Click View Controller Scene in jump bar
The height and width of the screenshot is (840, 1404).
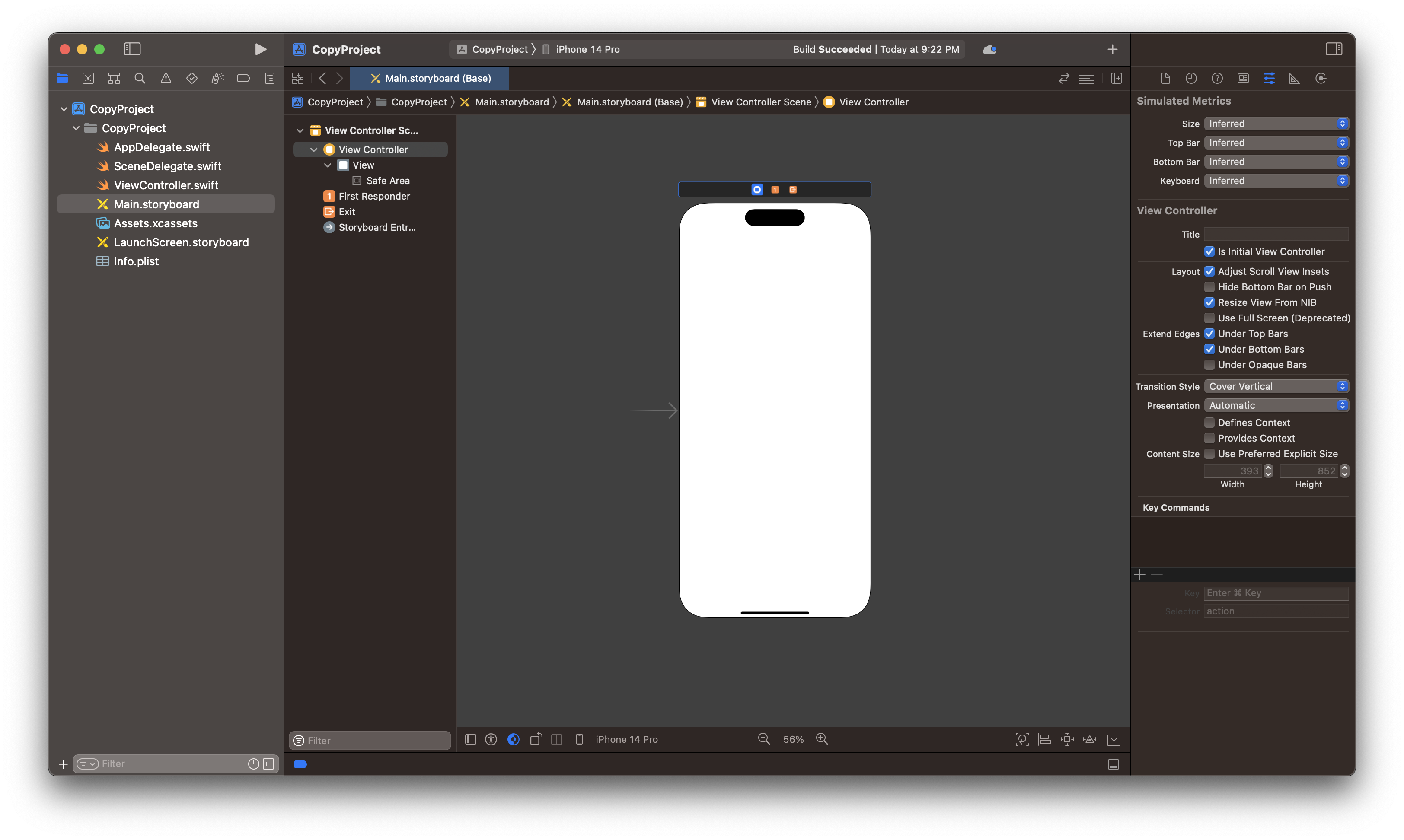click(761, 102)
